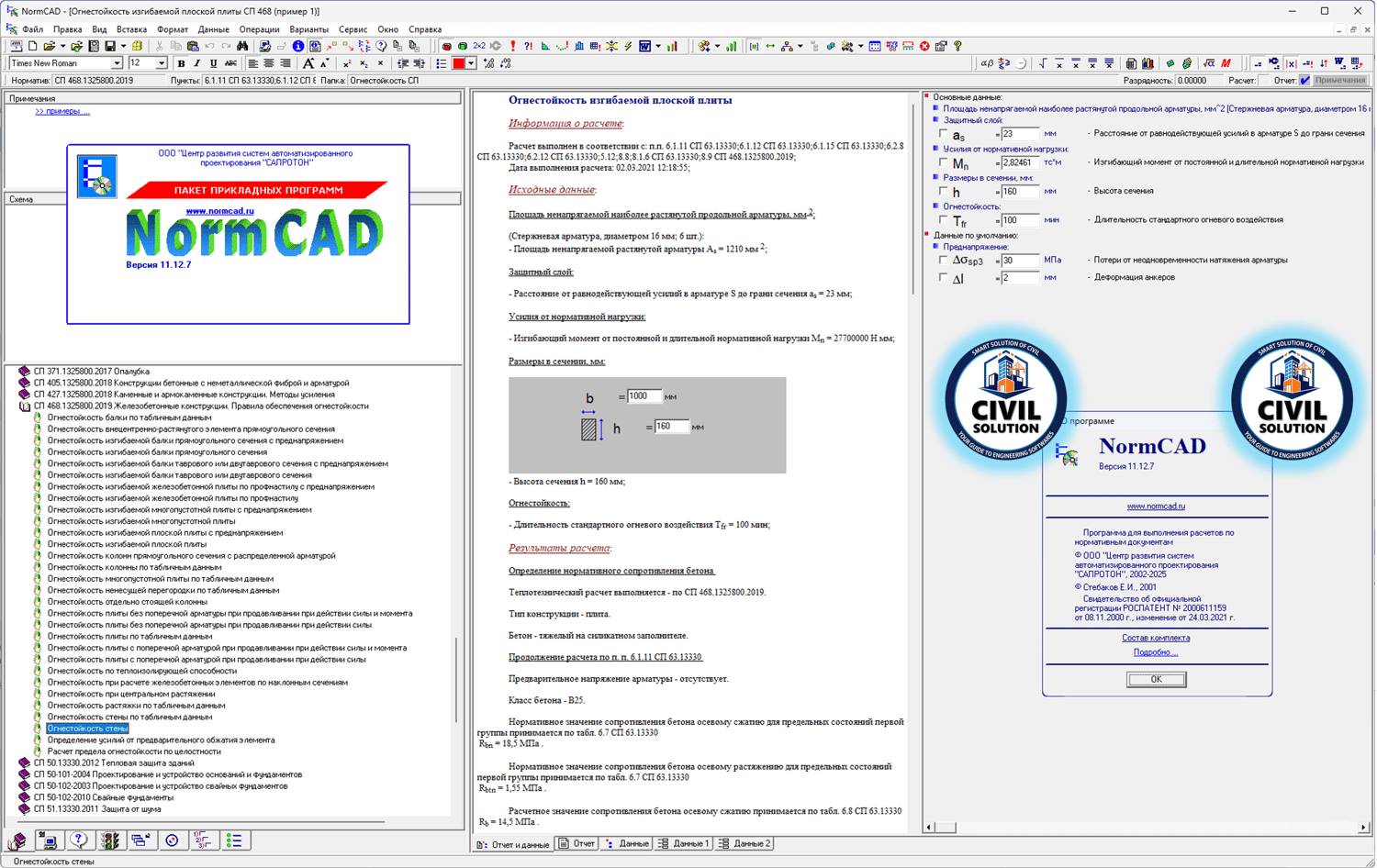Switch to the Отчет tab

click(577, 844)
